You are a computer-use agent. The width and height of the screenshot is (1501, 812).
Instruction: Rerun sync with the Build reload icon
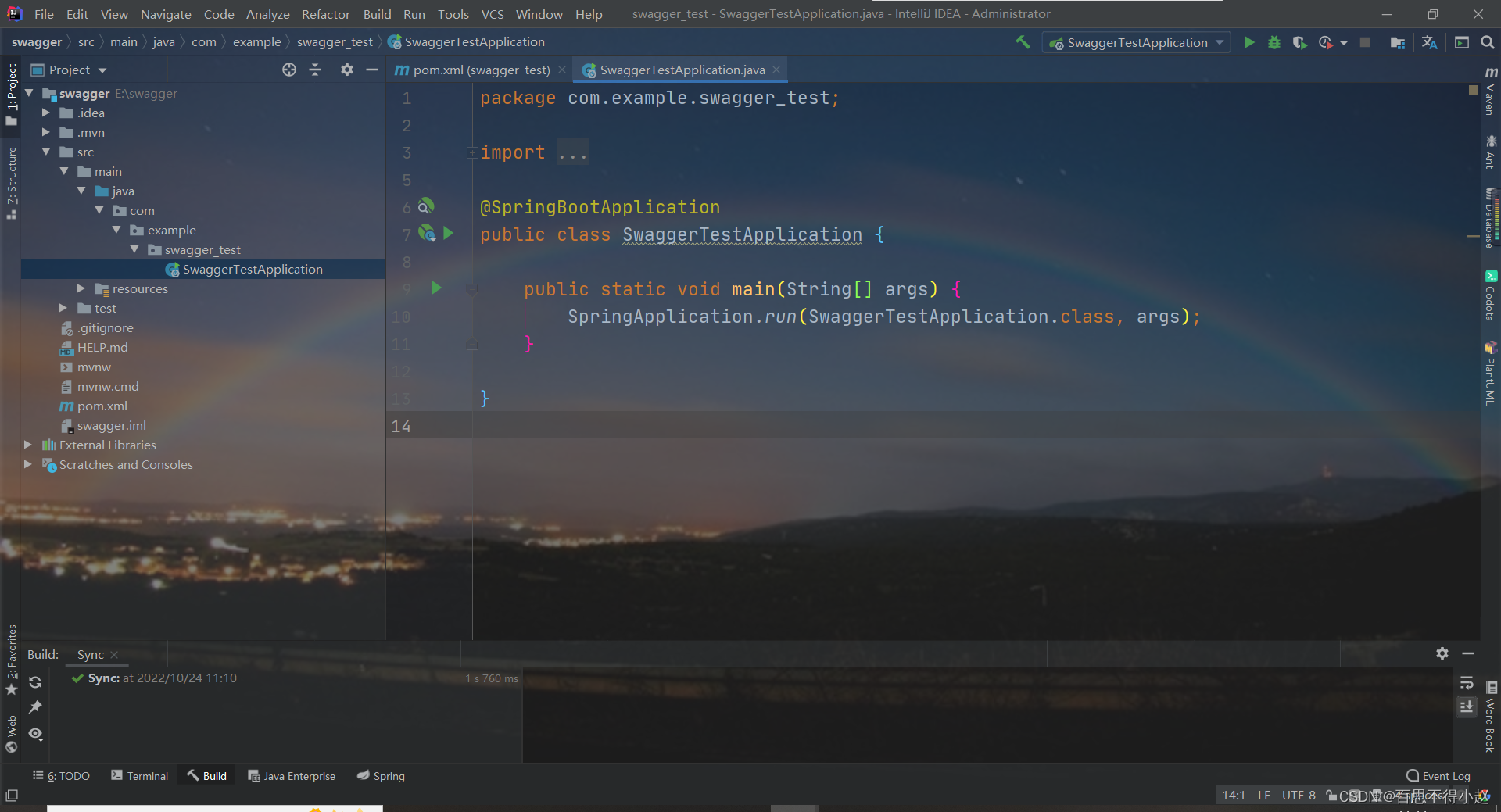click(x=35, y=682)
